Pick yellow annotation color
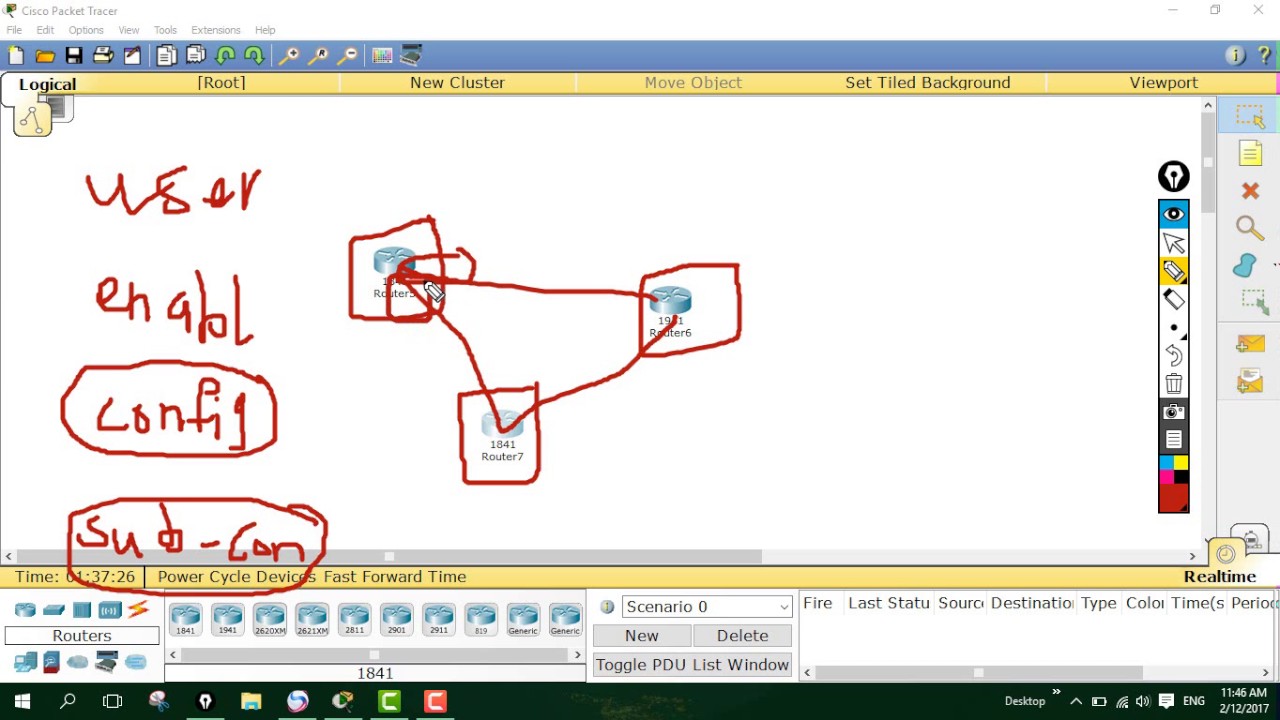1280x720 pixels. click(x=1181, y=463)
